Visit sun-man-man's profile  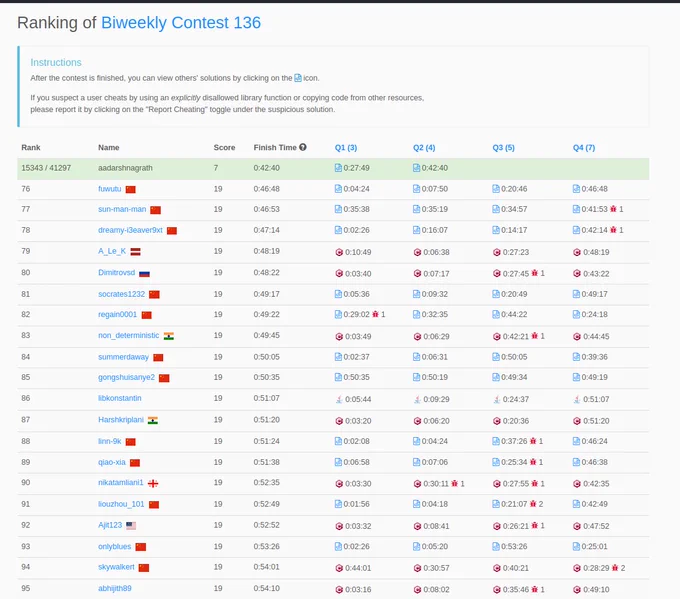coord(122,209)
